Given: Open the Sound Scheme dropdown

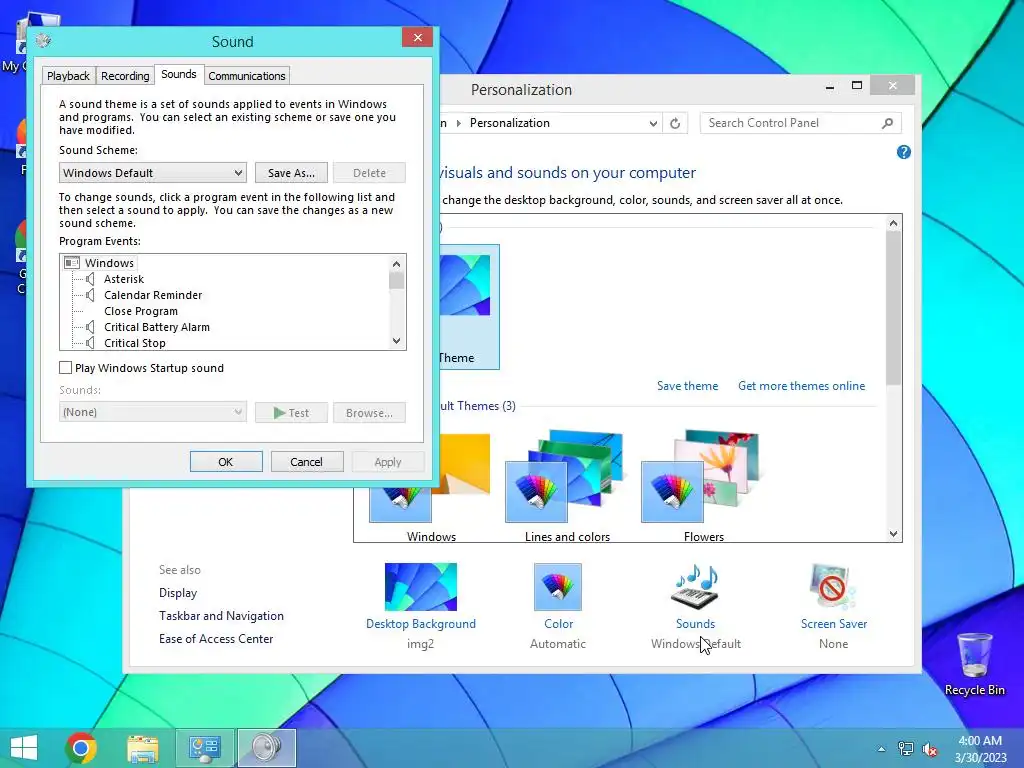Looking at the screenshot, I should coord(153,173).
